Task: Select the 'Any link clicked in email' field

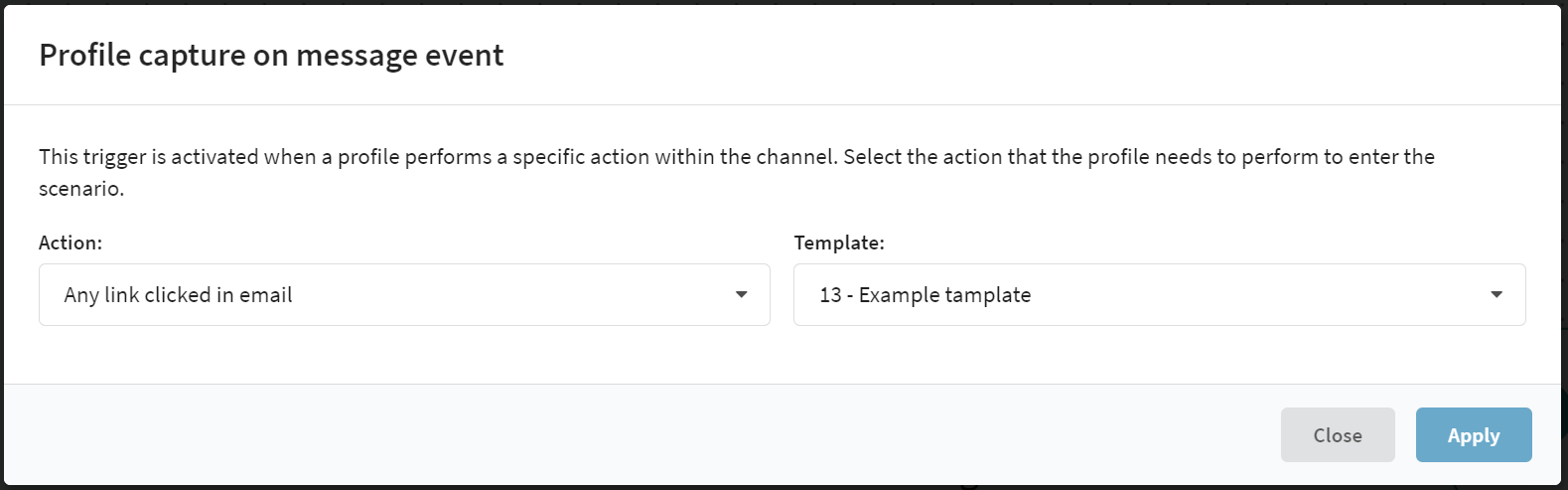Action: click(404, 294)
